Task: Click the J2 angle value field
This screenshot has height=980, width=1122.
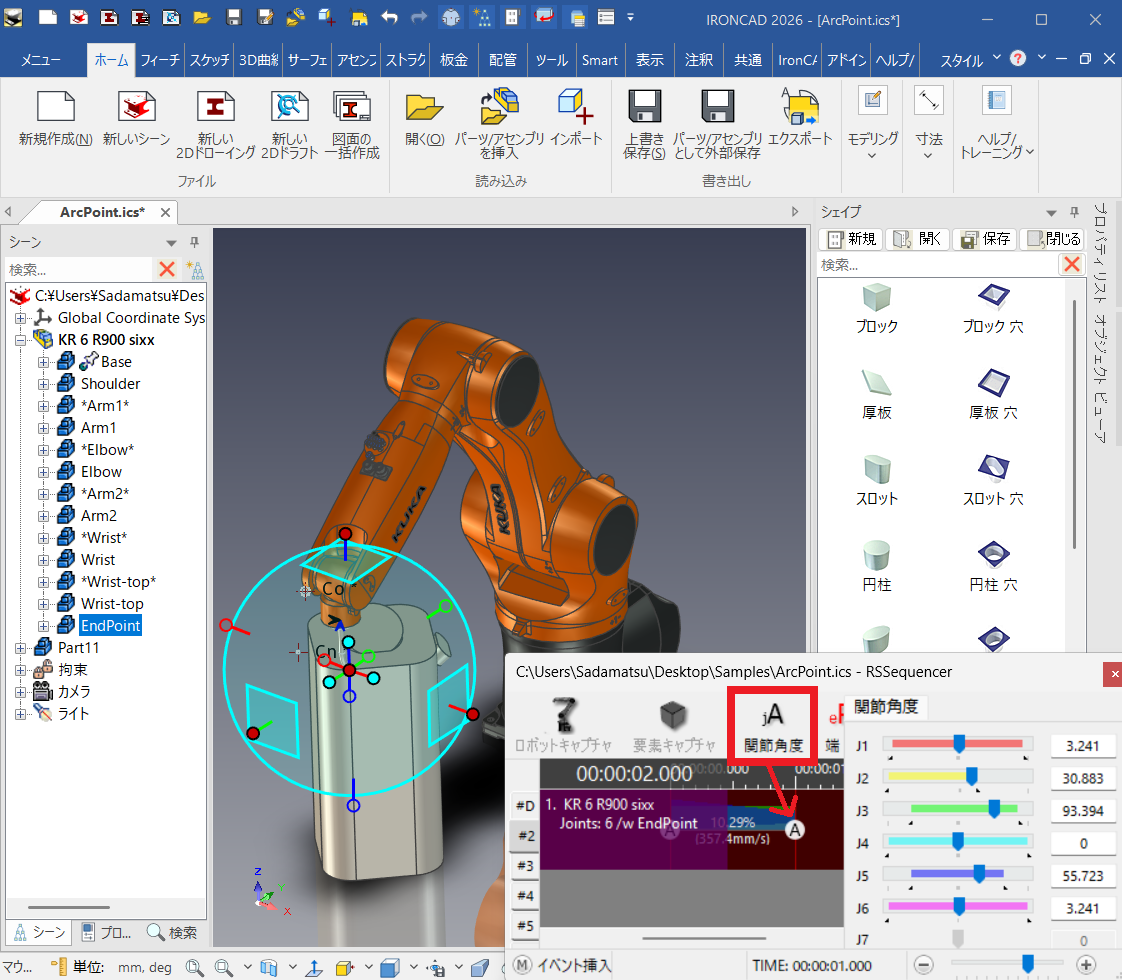Action: pos(1083,778)
